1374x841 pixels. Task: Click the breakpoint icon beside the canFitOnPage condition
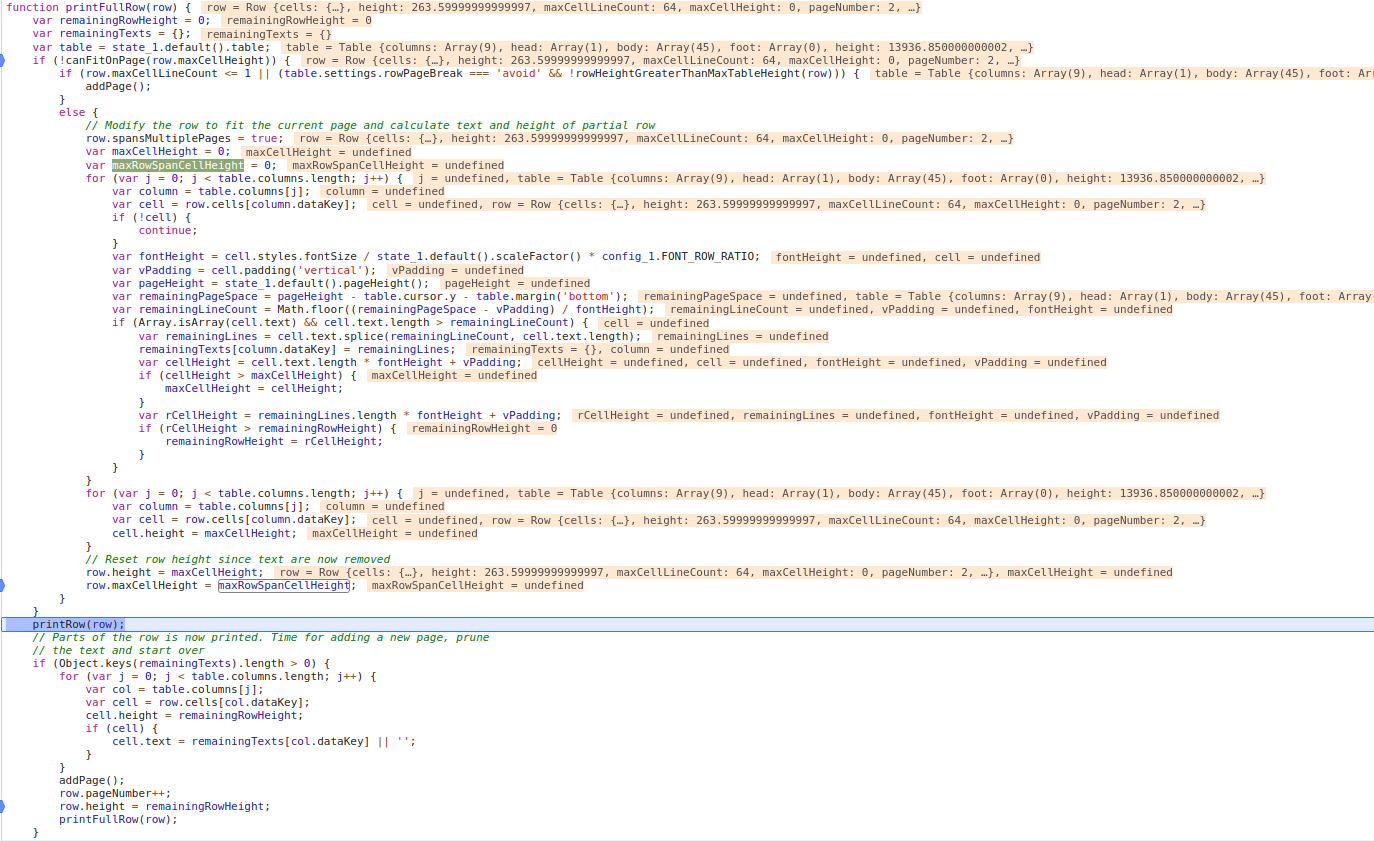pos(4,59)
